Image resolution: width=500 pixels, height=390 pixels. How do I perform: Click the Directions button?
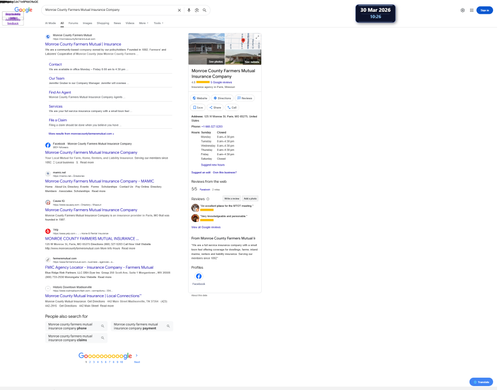click(222, 98)
